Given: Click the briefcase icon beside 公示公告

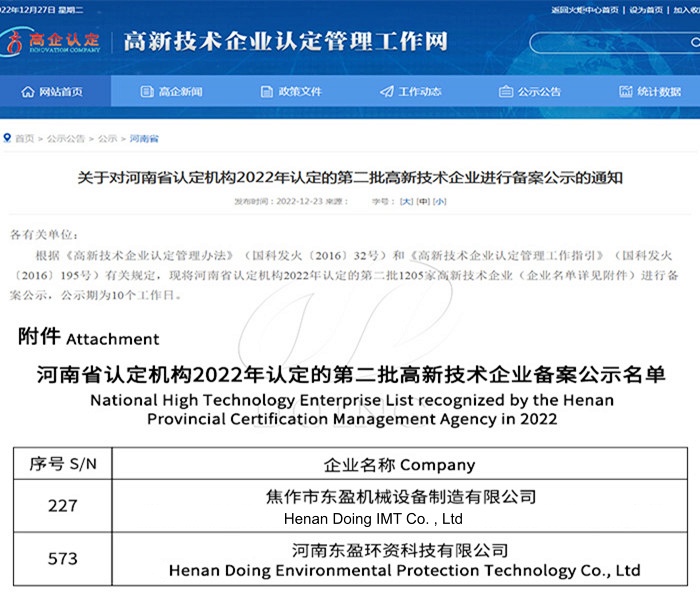Looking at the screenshot, I should tap(506, 92).
